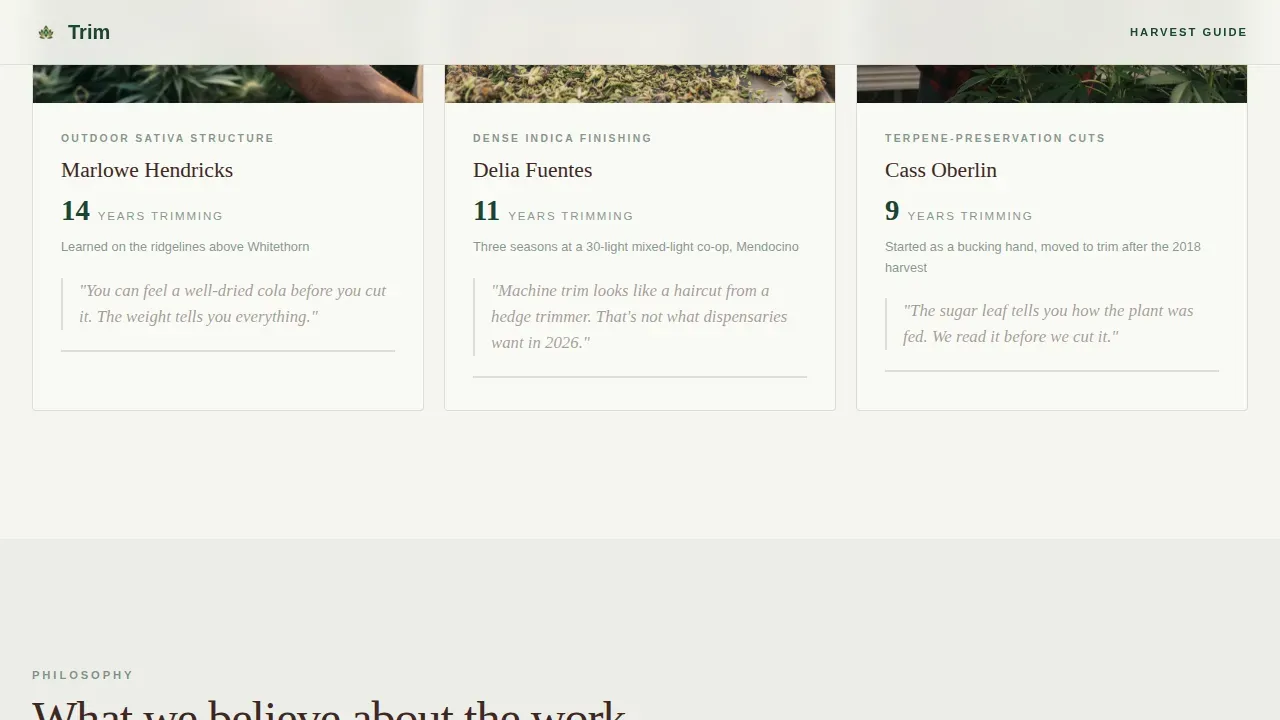Click the Terpene-Preservation Cuts label

tap(995, 138)
